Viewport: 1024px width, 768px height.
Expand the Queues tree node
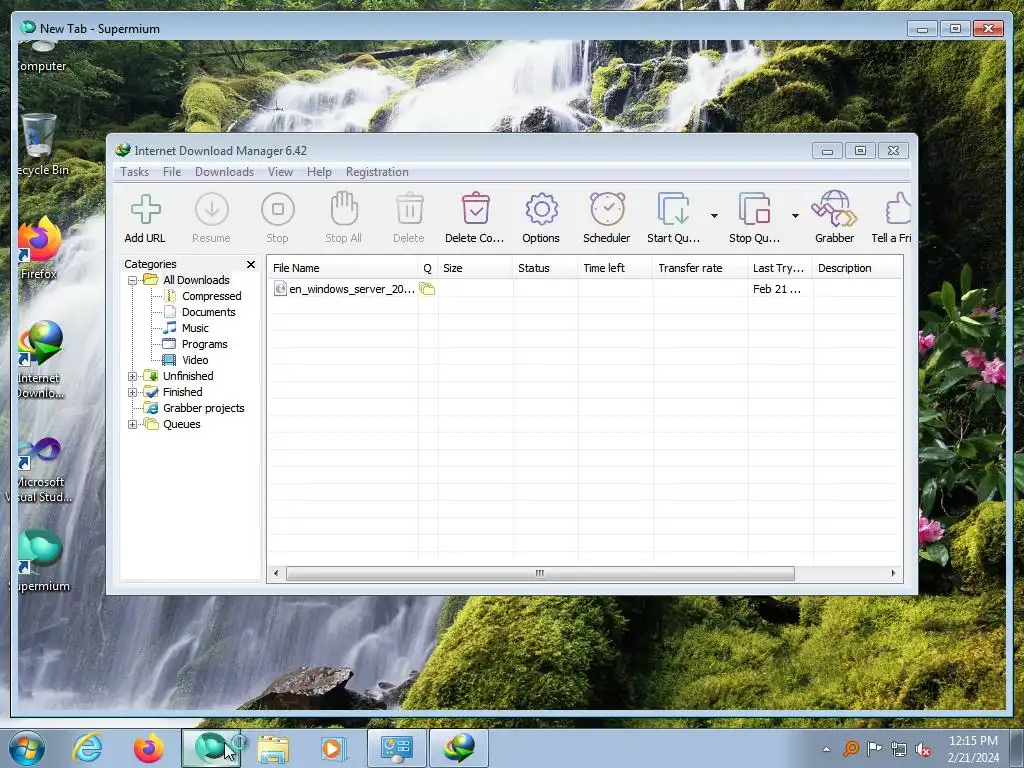[x=133, y=424]
